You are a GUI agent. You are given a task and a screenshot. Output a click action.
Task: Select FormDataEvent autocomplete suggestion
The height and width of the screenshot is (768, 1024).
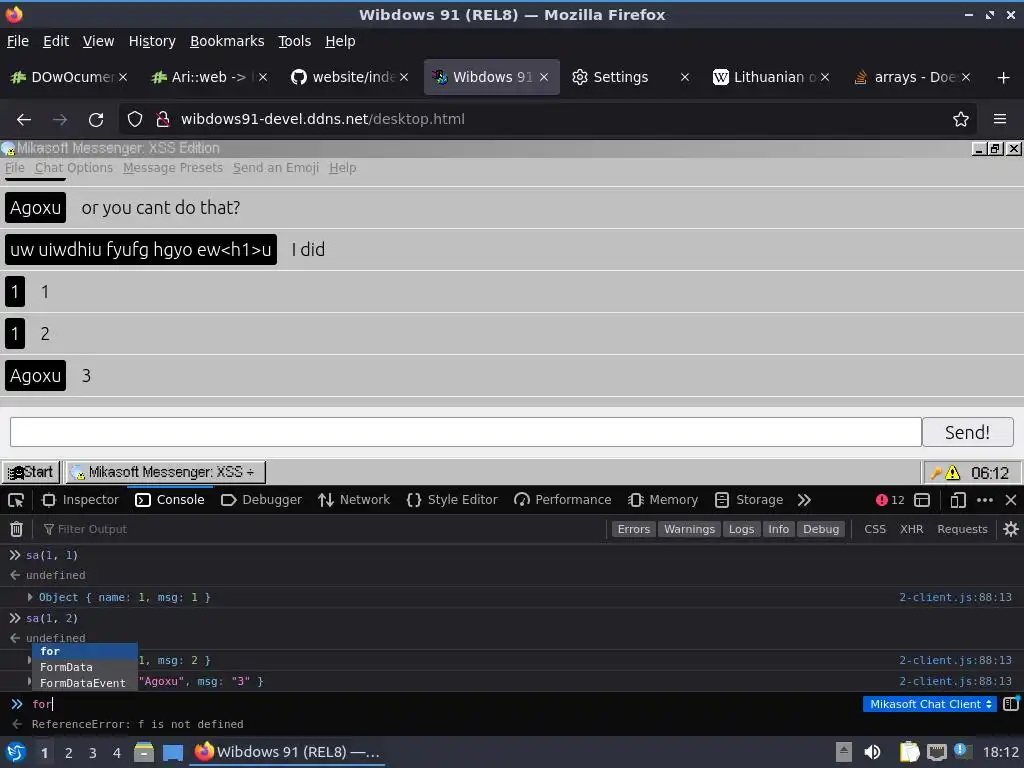click(x=85, y=683)
